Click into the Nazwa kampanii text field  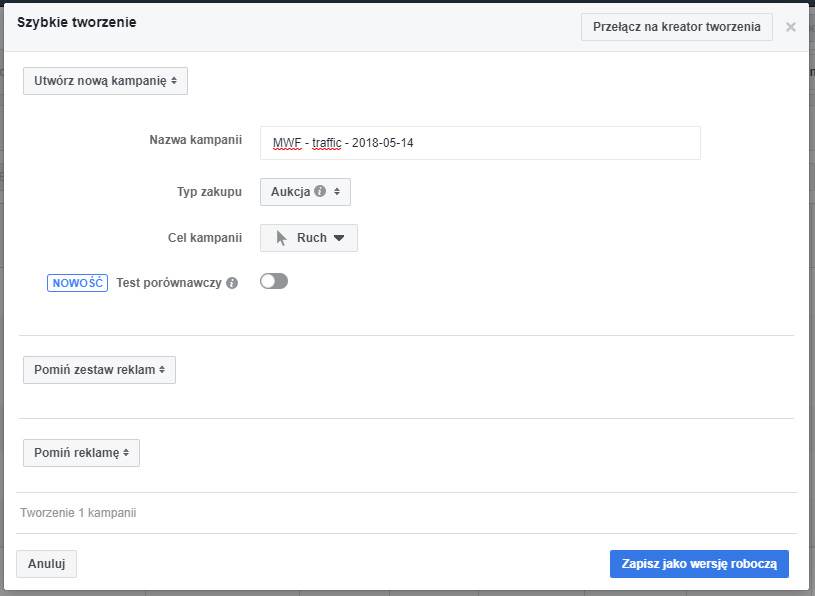tap(480, 143)
